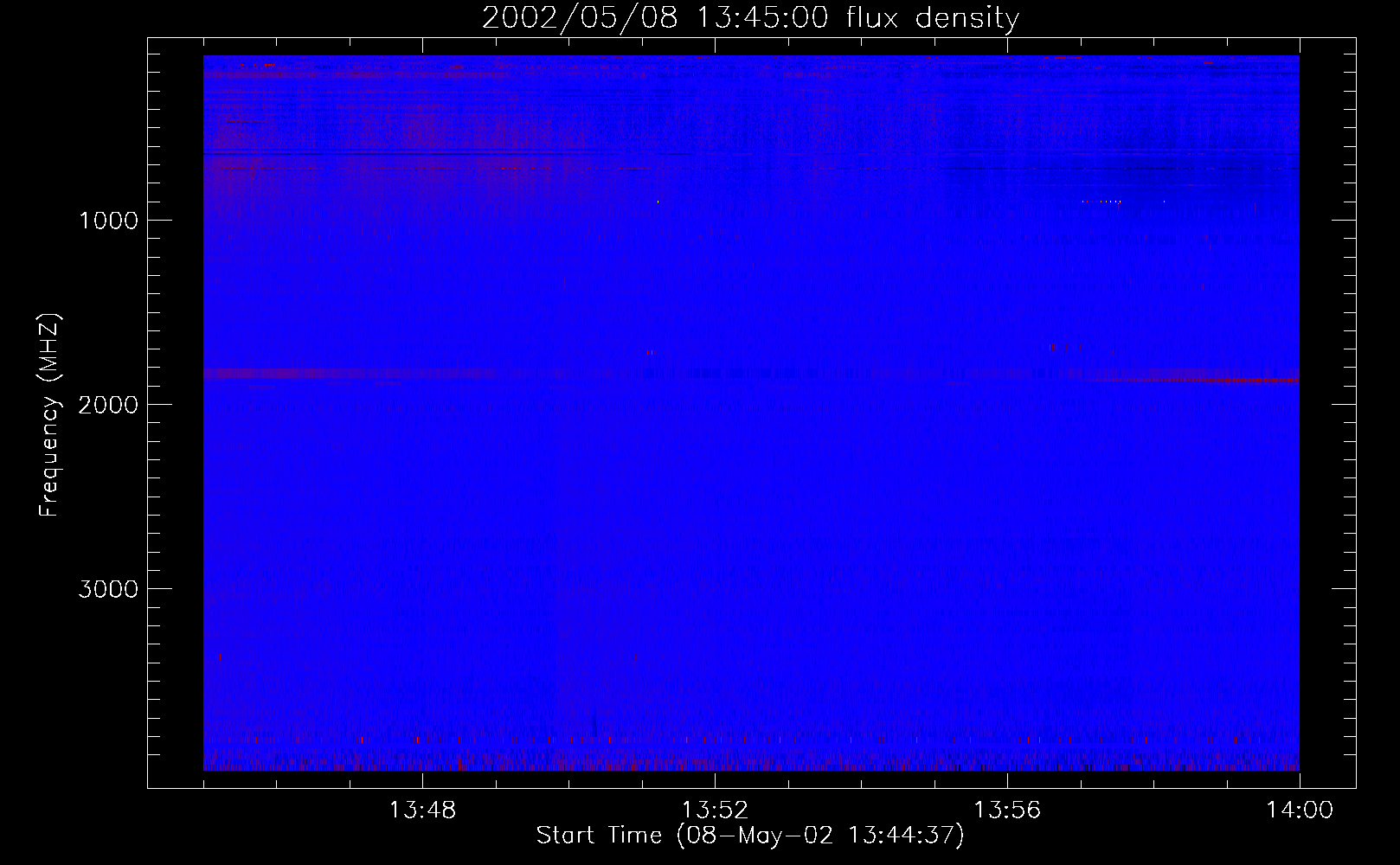Click the '13:56' time tick label
The height and width of the screenshot is (865, 1400).
point(1007,811)
